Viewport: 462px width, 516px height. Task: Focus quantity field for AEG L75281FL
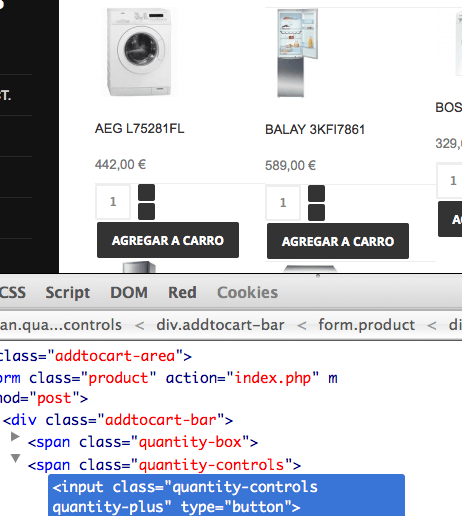click(x=113, y=202)
